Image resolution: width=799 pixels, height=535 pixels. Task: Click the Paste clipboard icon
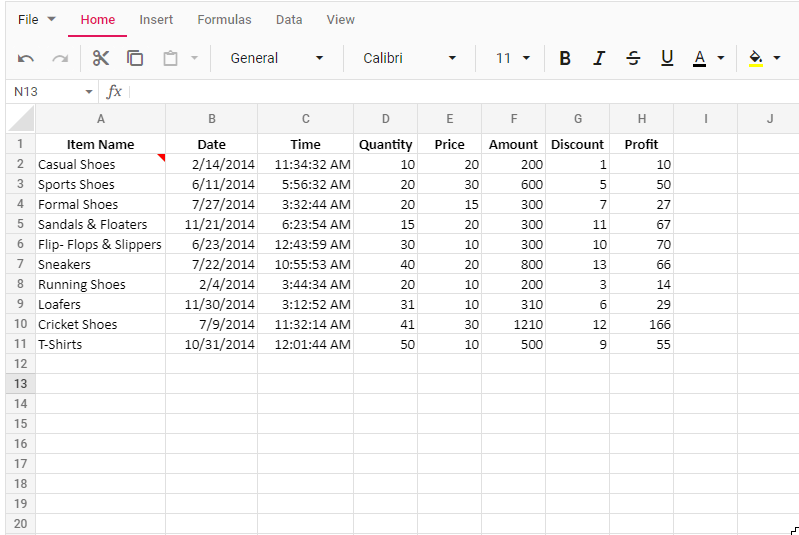(170, 59)
